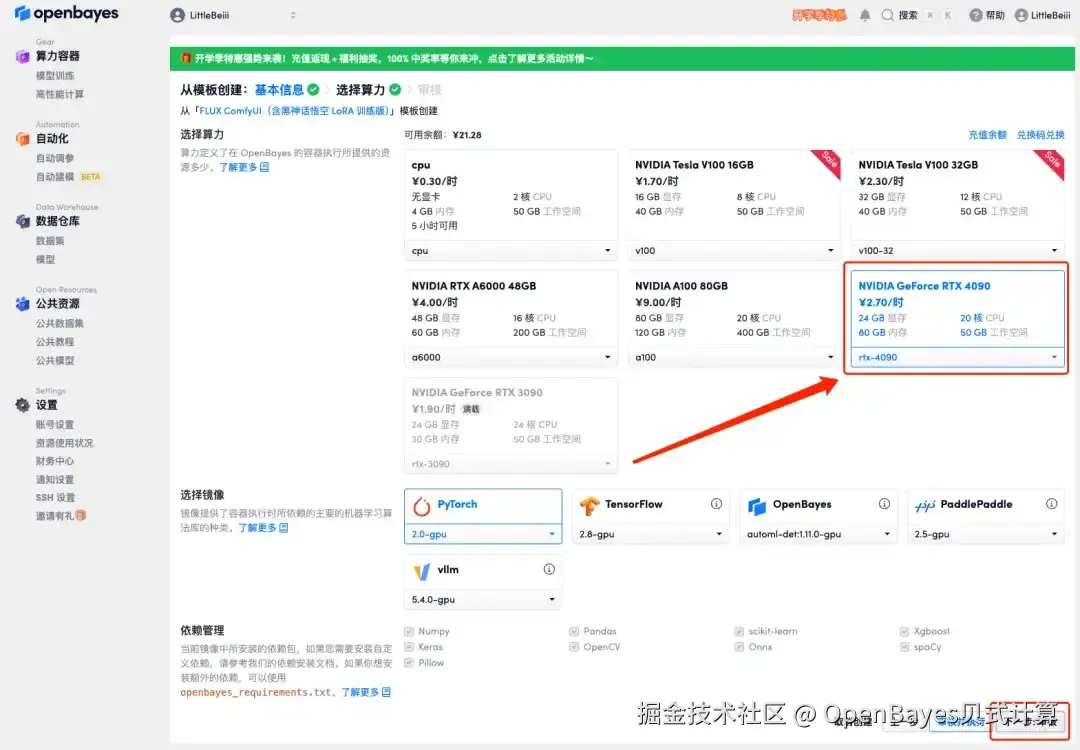The width and height of the screenshot is (1080, 750).
Task: Switch account via LittleBeiii selector
Action: click(234, 15)
